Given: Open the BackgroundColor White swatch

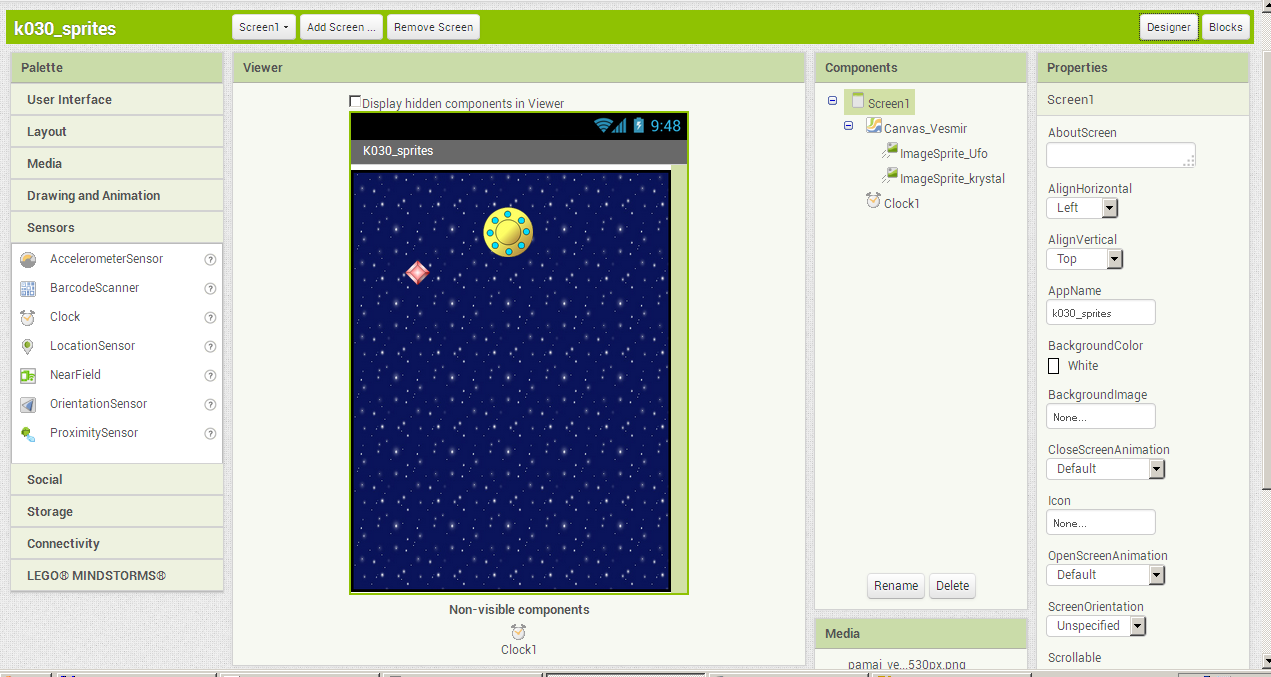Looking at the screenshot, I should pos(1053,366).
